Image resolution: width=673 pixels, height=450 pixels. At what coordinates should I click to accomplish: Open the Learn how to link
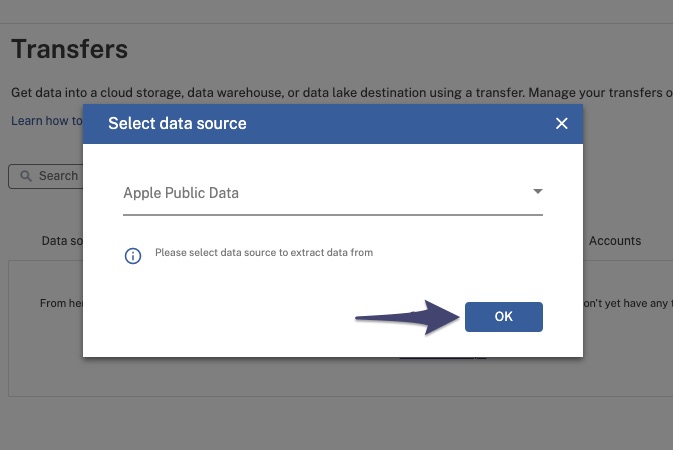[47, 121]
